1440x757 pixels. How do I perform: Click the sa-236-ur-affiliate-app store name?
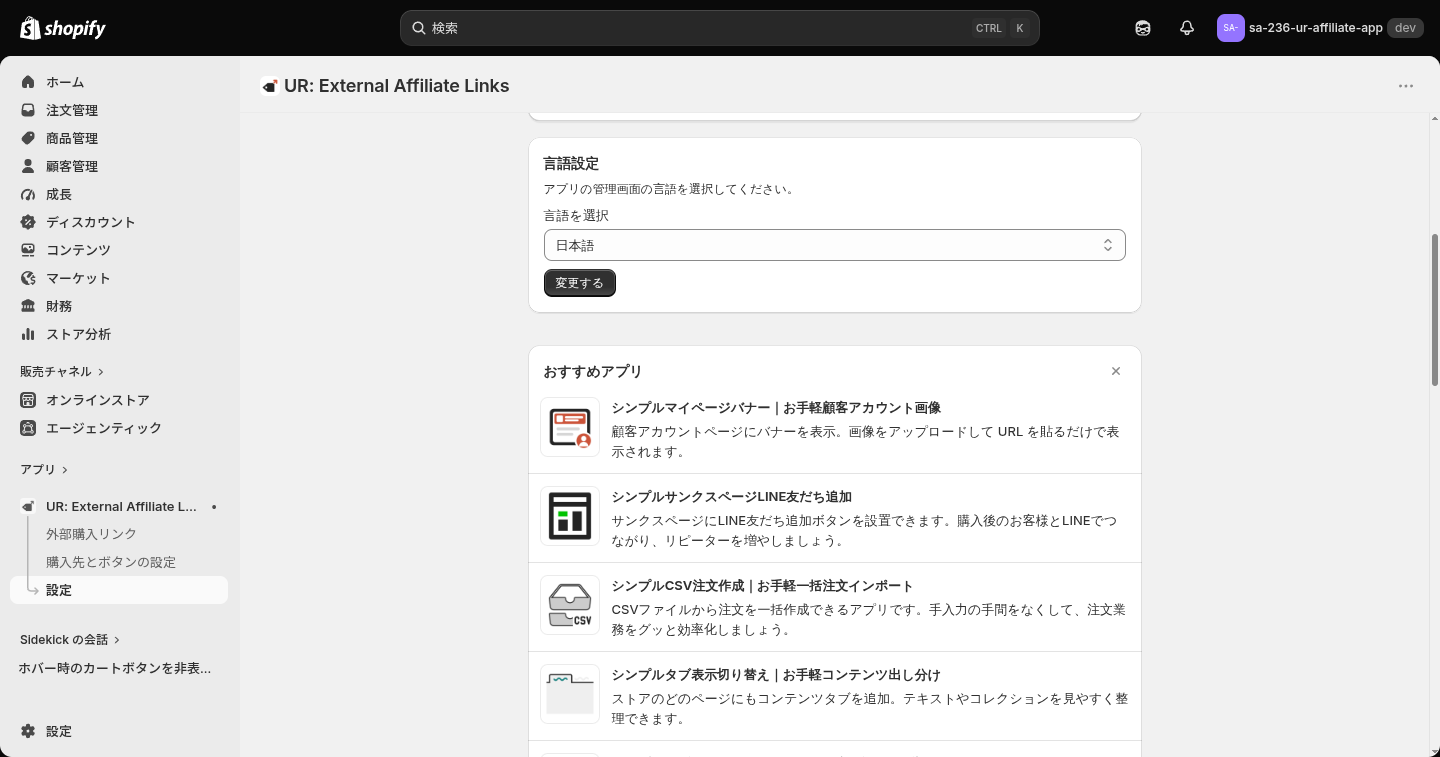[x=1316, y=28]
